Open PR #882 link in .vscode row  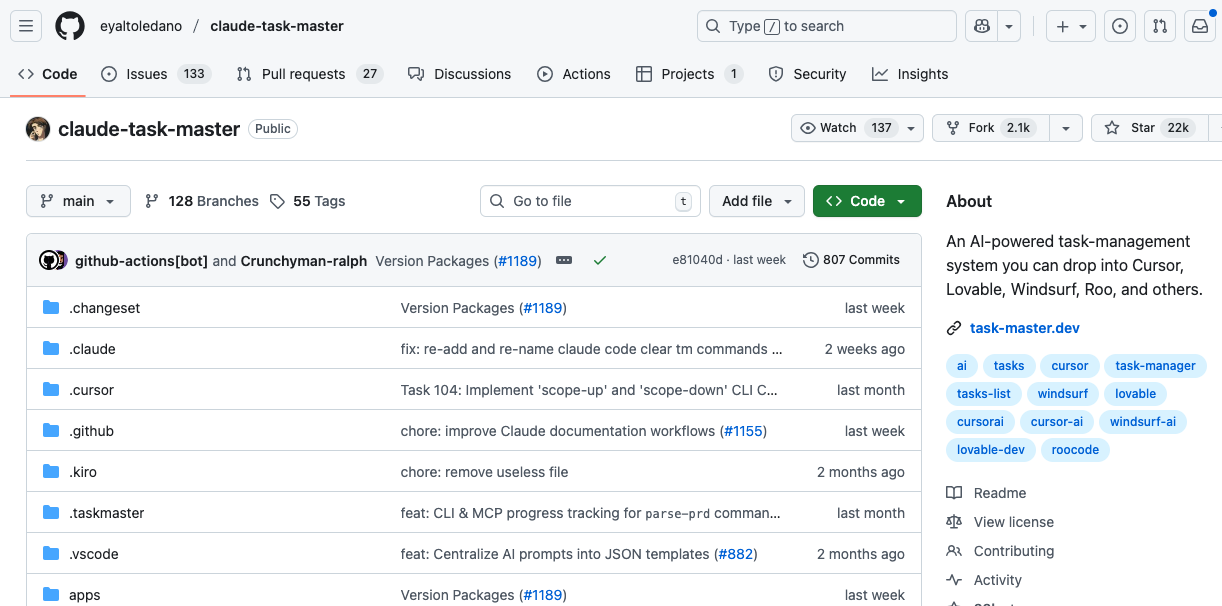(x=736, y=554)
